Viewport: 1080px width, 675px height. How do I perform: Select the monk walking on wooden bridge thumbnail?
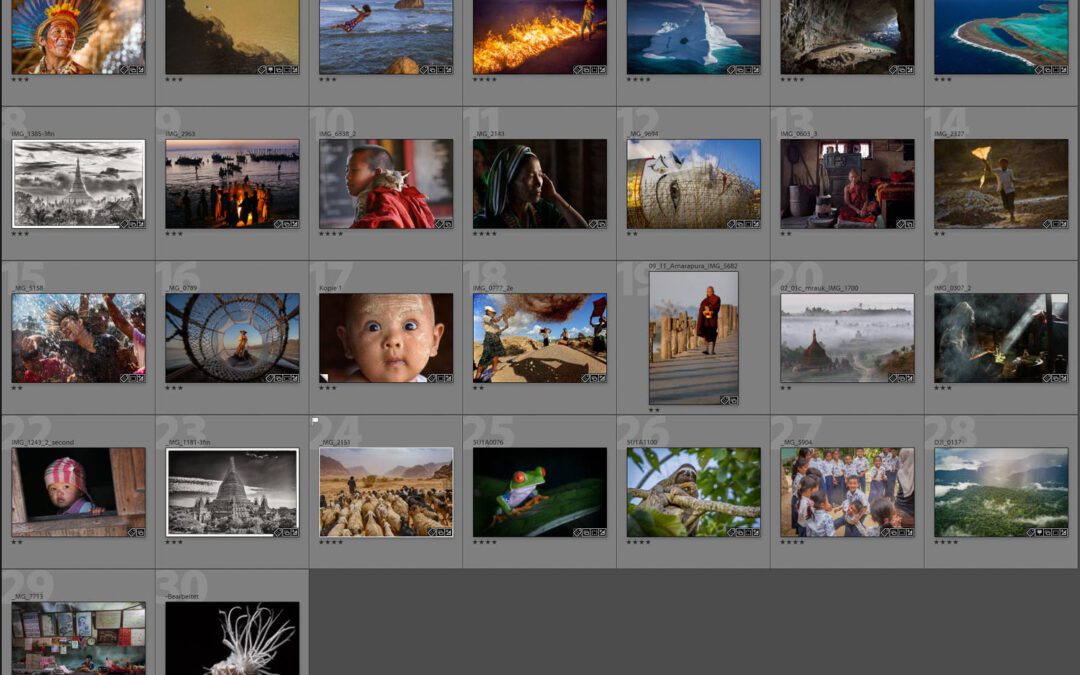pyautogui.click(x=694, y=338)
